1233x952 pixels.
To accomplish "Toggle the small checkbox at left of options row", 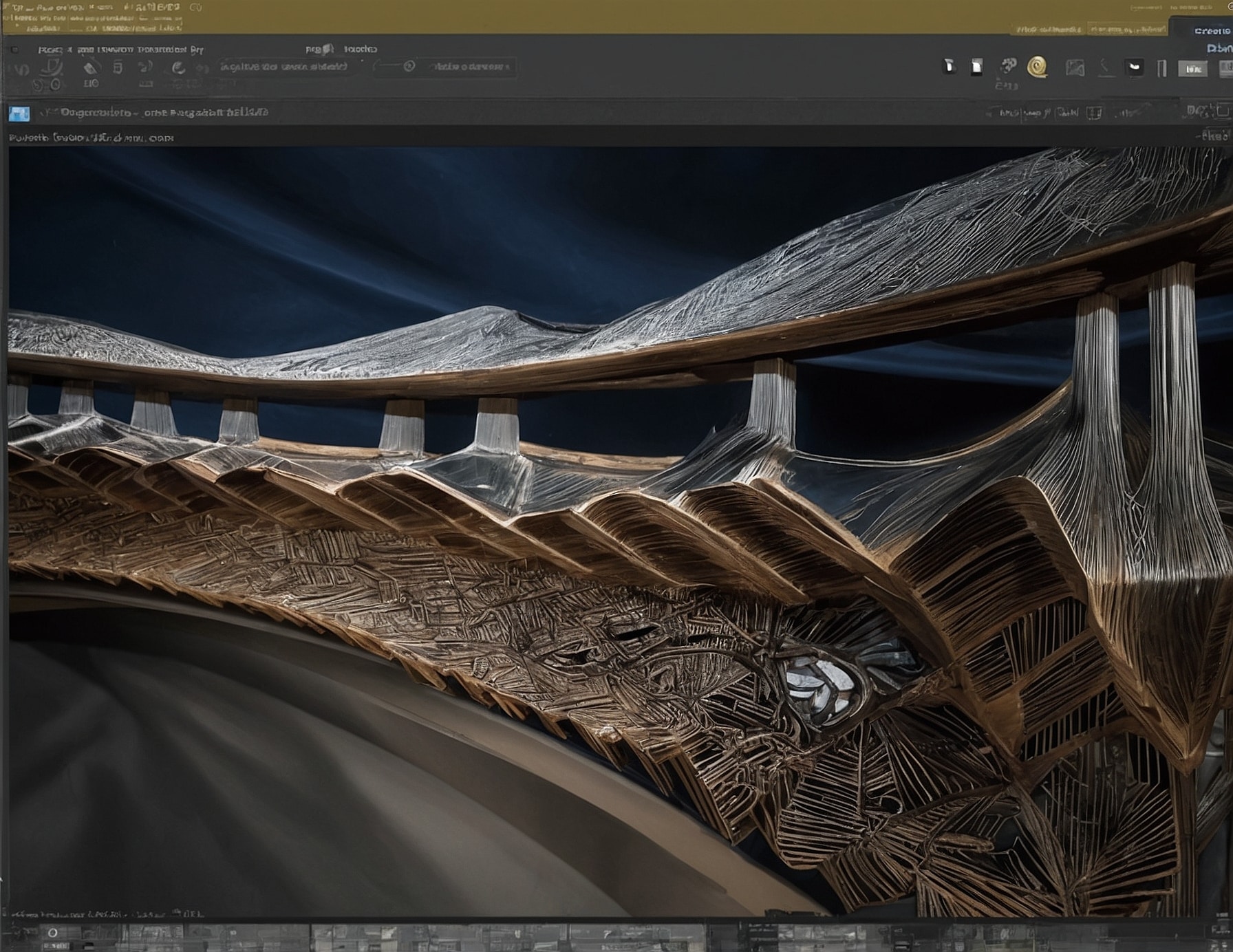I will coord(15,50).
